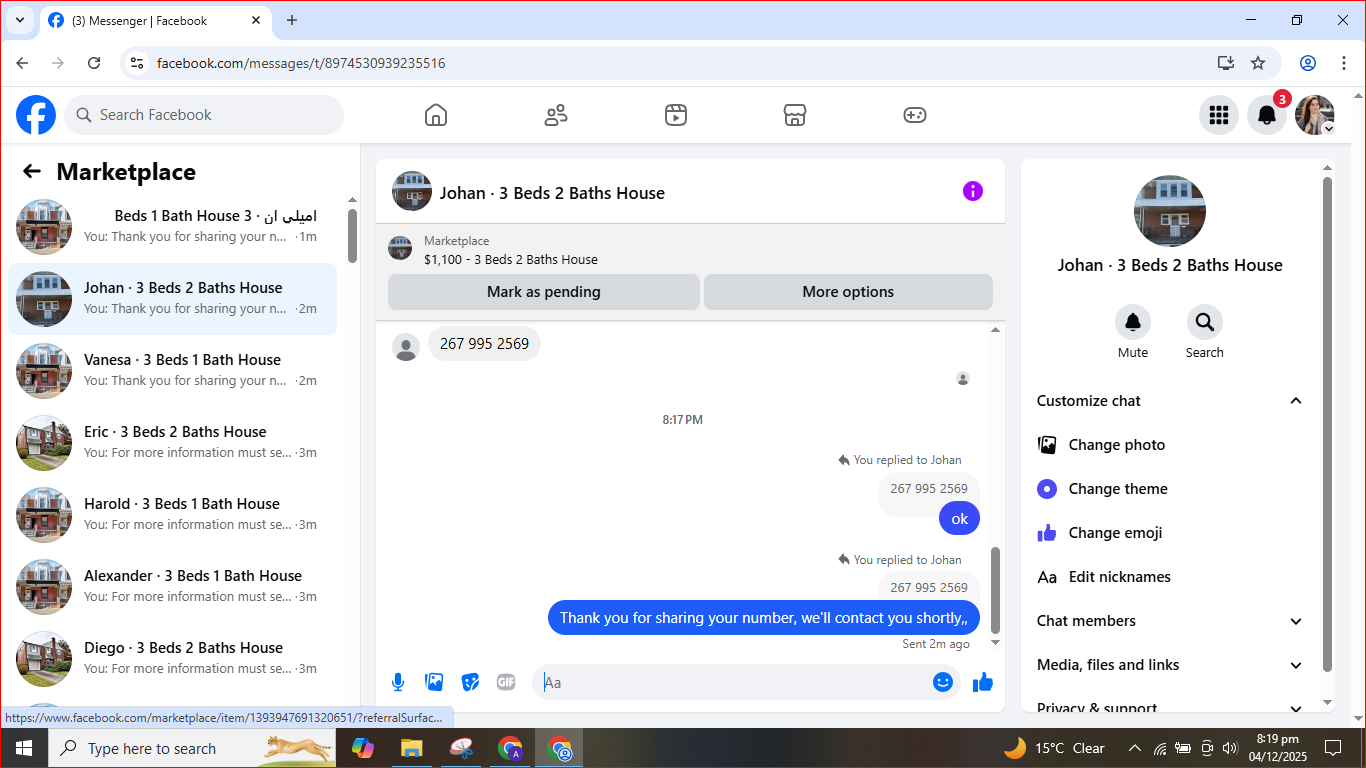Open the Facebook menu grid icon
The width and height of the screenshot is (1366, 768).
coord(1219,115)
